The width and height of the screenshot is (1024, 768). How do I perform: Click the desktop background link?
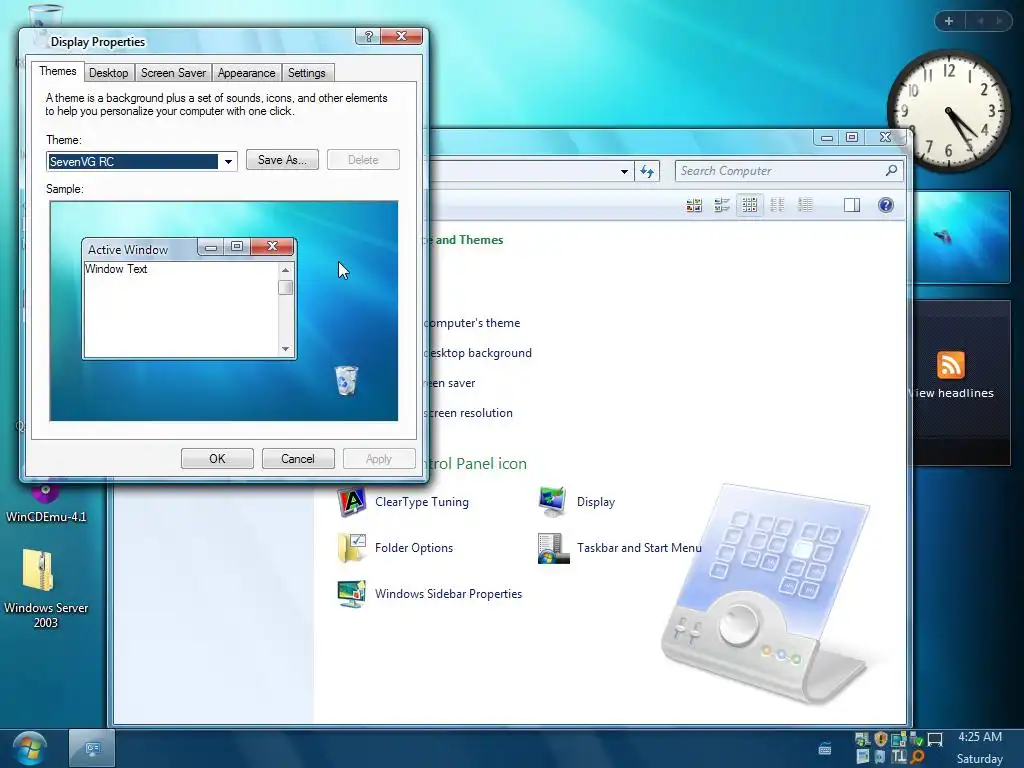coord(479,353)
